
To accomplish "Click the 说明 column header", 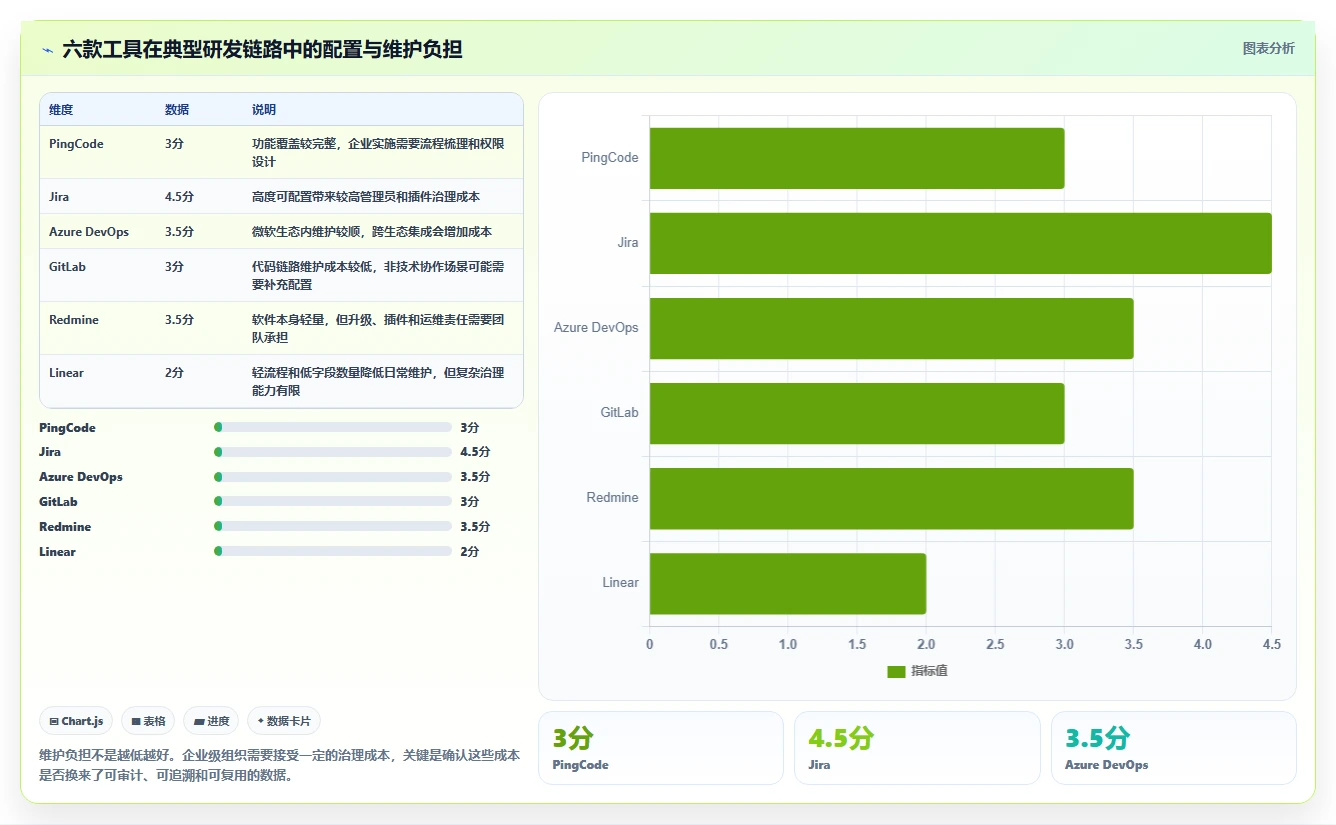I will pyautogui.click(x=264, y=110).
